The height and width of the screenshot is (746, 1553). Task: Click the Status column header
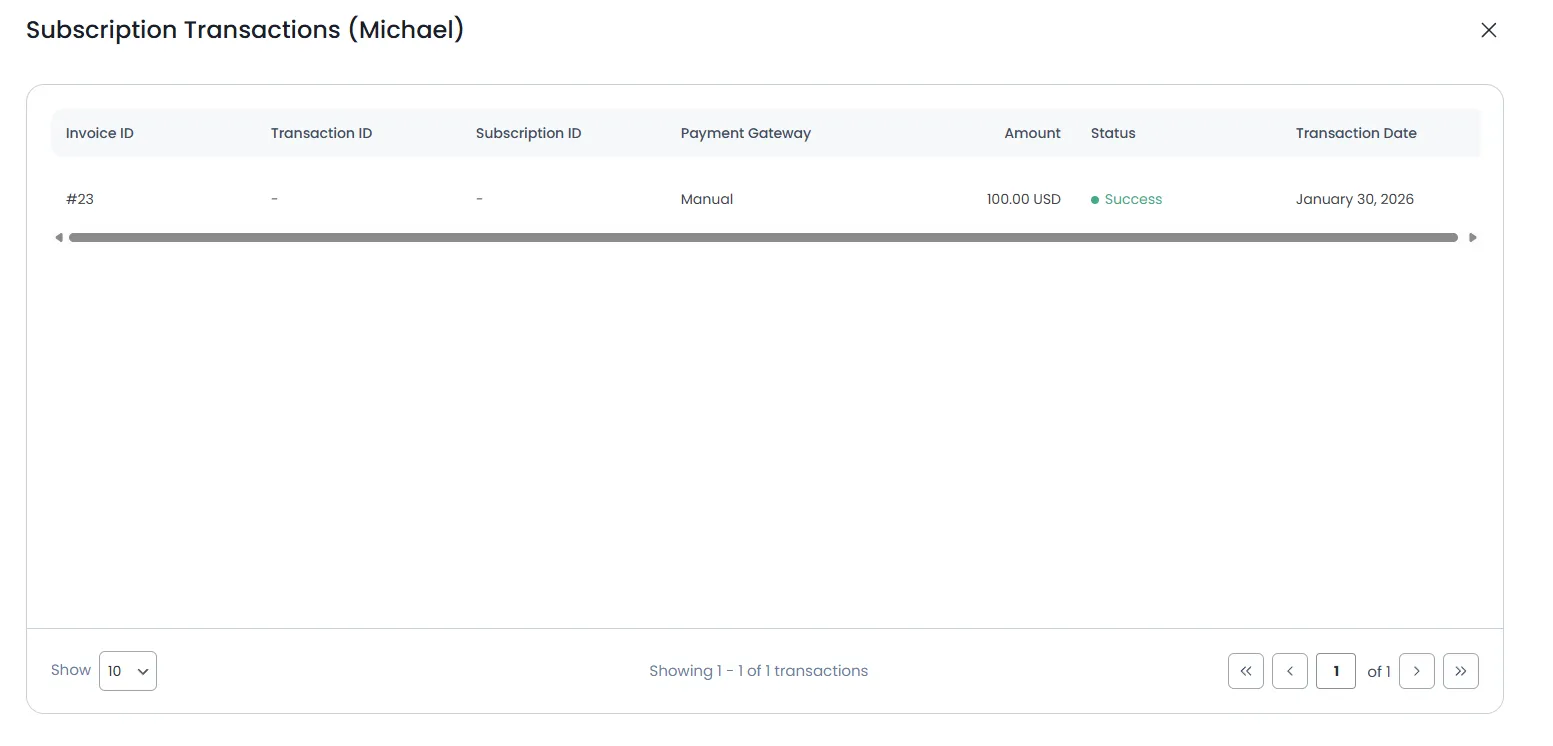click(x=1113, y=133)
